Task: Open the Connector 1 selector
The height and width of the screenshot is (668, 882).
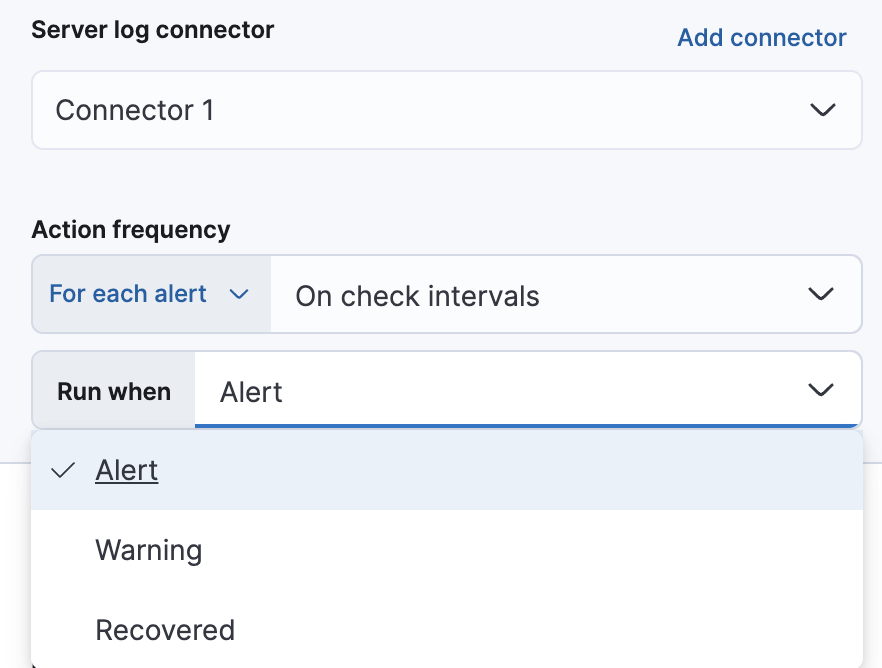Action: click(x=446, y=110)
